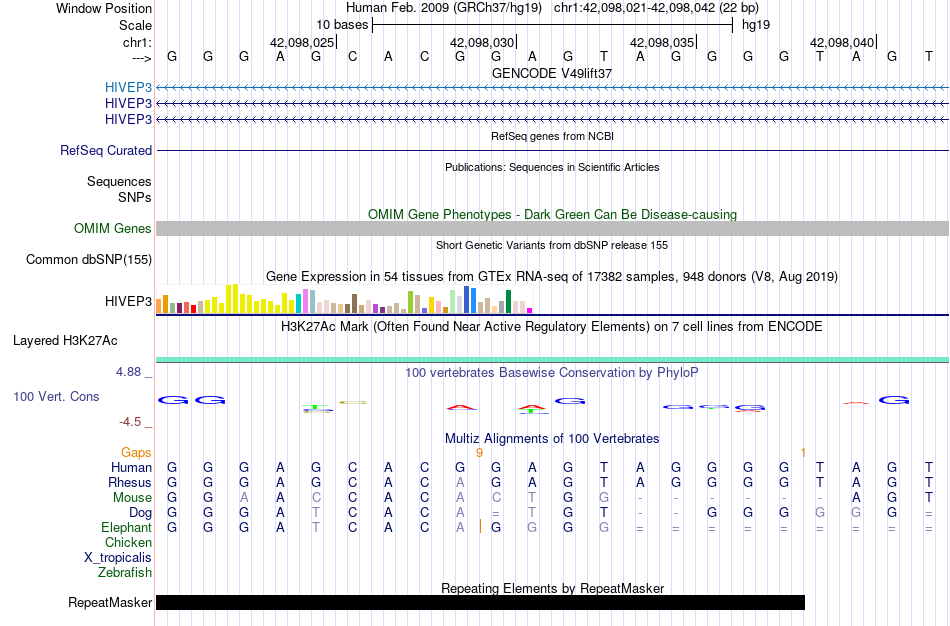Click the H3K27Ac Mark track title
Viewport: 950px width, 626px height.
[552, 327]
